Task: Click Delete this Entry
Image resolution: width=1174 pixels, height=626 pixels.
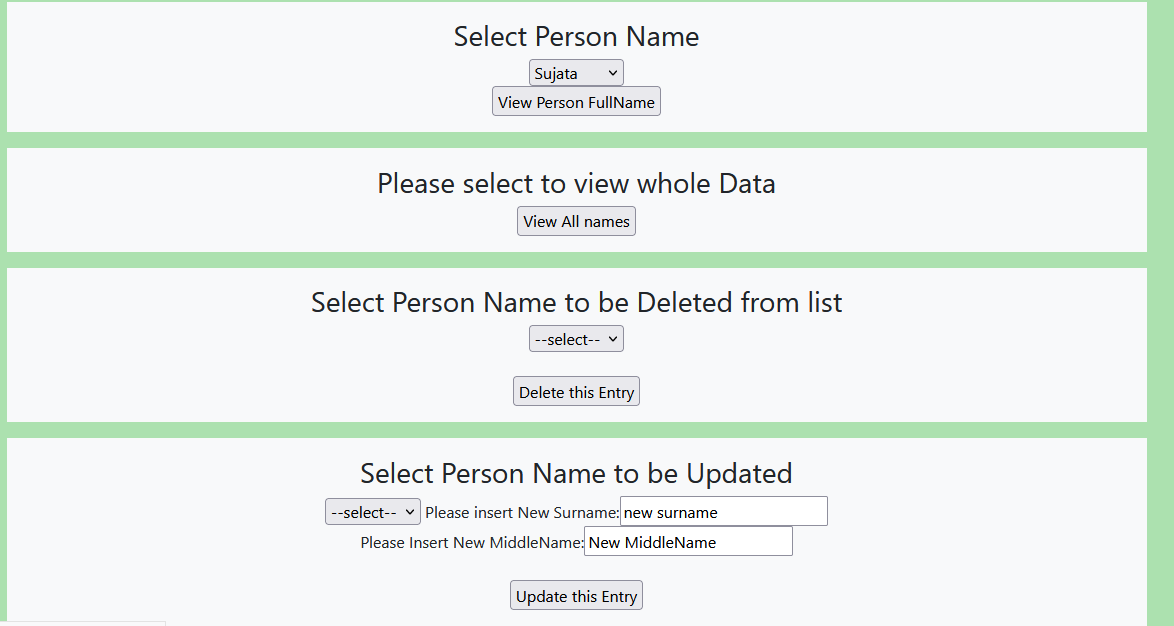Action: (x=576, y=391)
